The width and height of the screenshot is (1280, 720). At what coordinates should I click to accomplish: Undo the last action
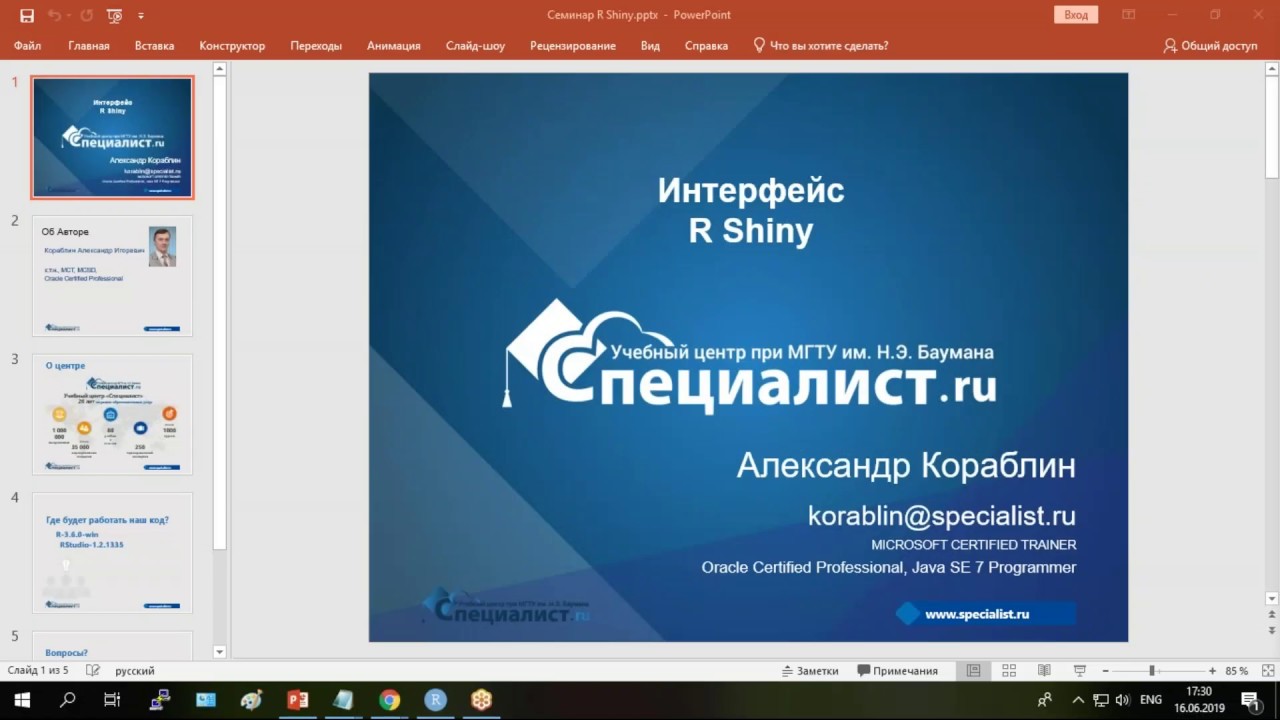coord(53,15)
